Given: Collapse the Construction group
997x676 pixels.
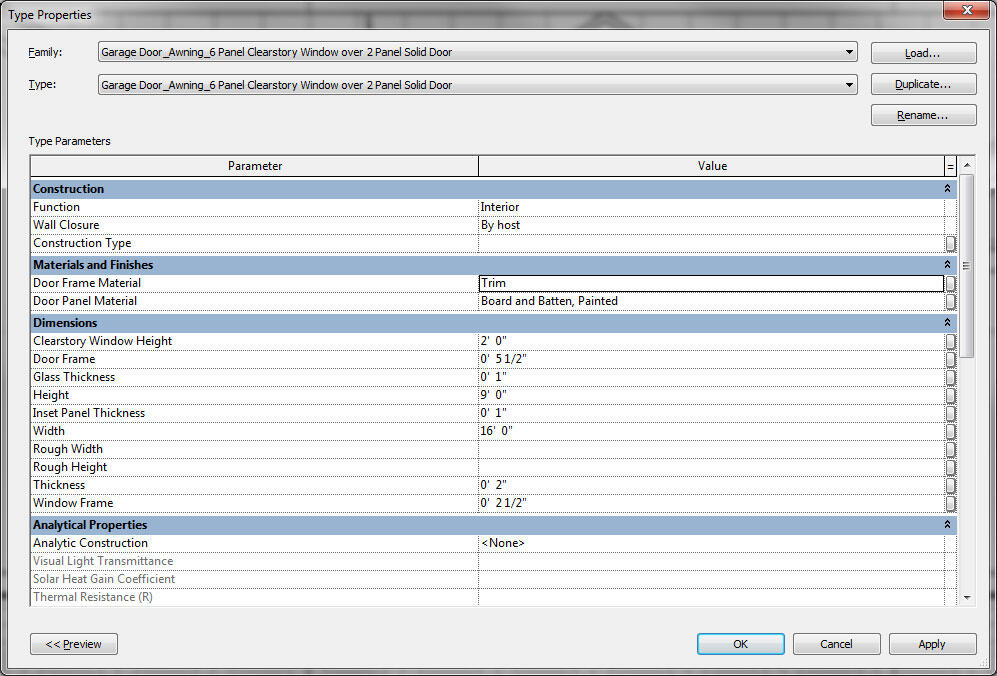Looking at the screenshot, I should [947, 189].
